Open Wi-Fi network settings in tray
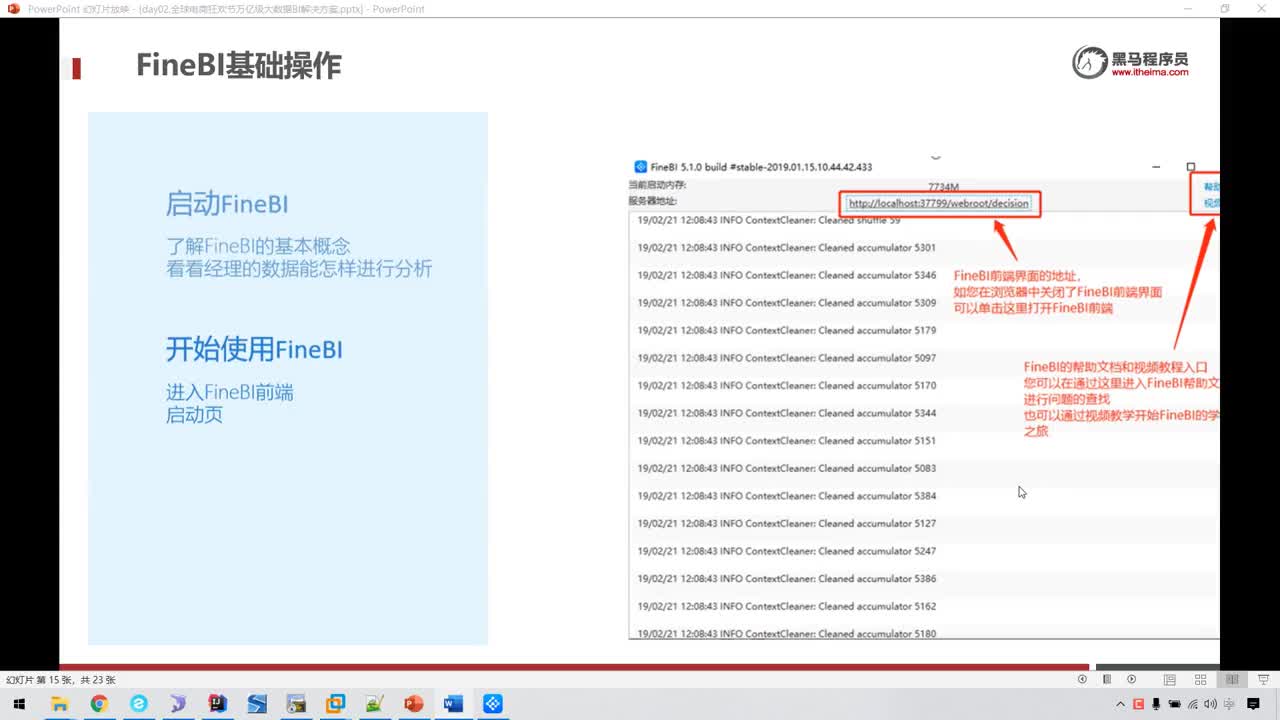This screenshot has height=720, width=1280. coord(1193,704)
